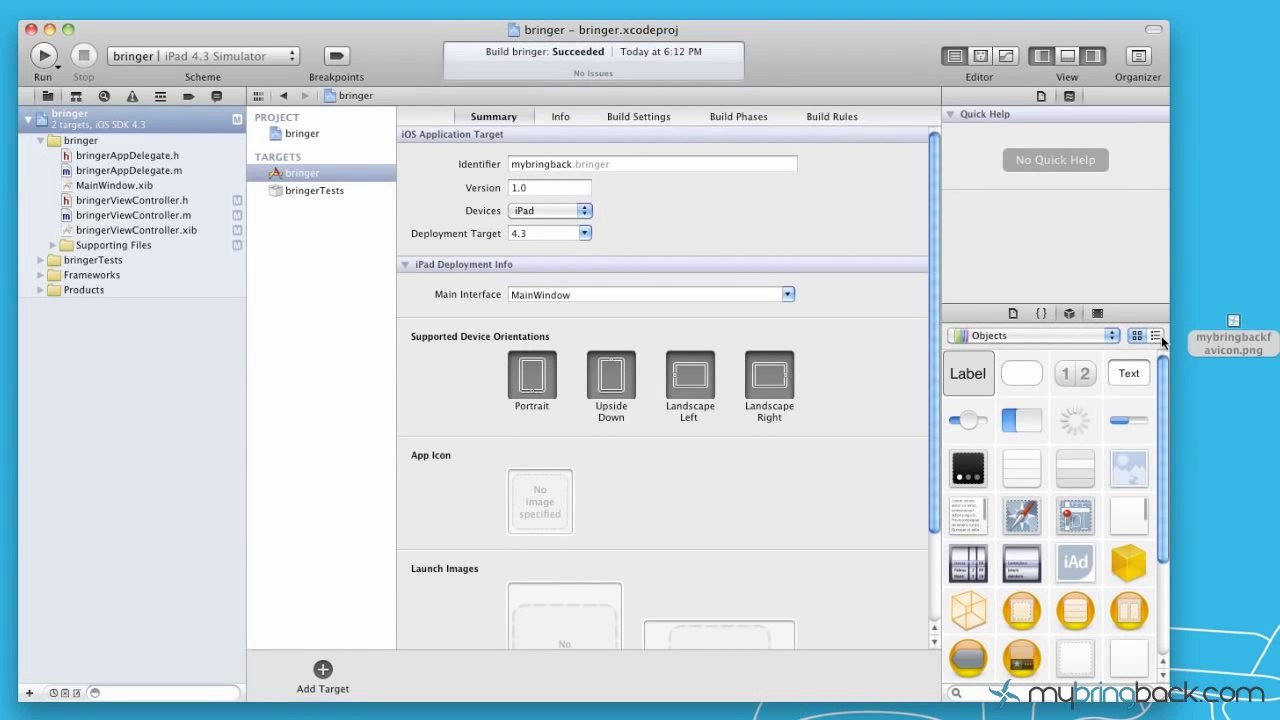Screen dimensions: 1280x720
Task: Show the Quick Help inspector
Action: click(1069, 96)
